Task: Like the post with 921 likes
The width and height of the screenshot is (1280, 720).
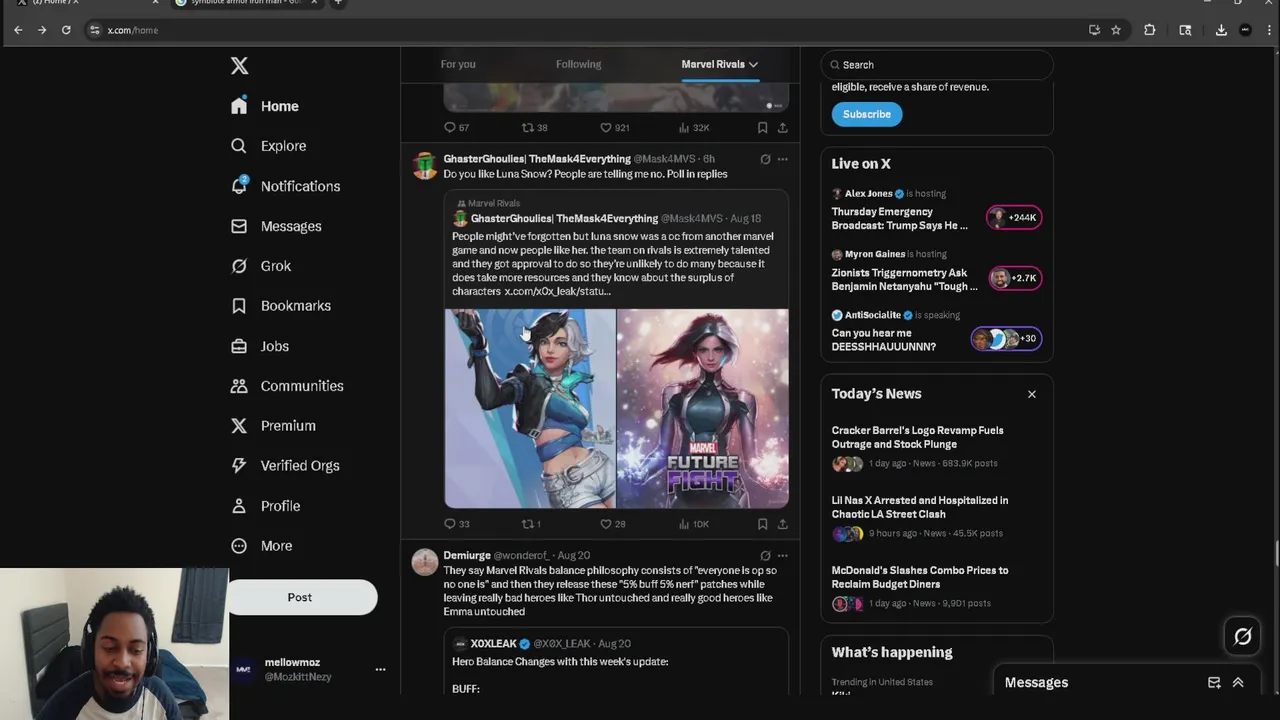Action: point(614,128)
